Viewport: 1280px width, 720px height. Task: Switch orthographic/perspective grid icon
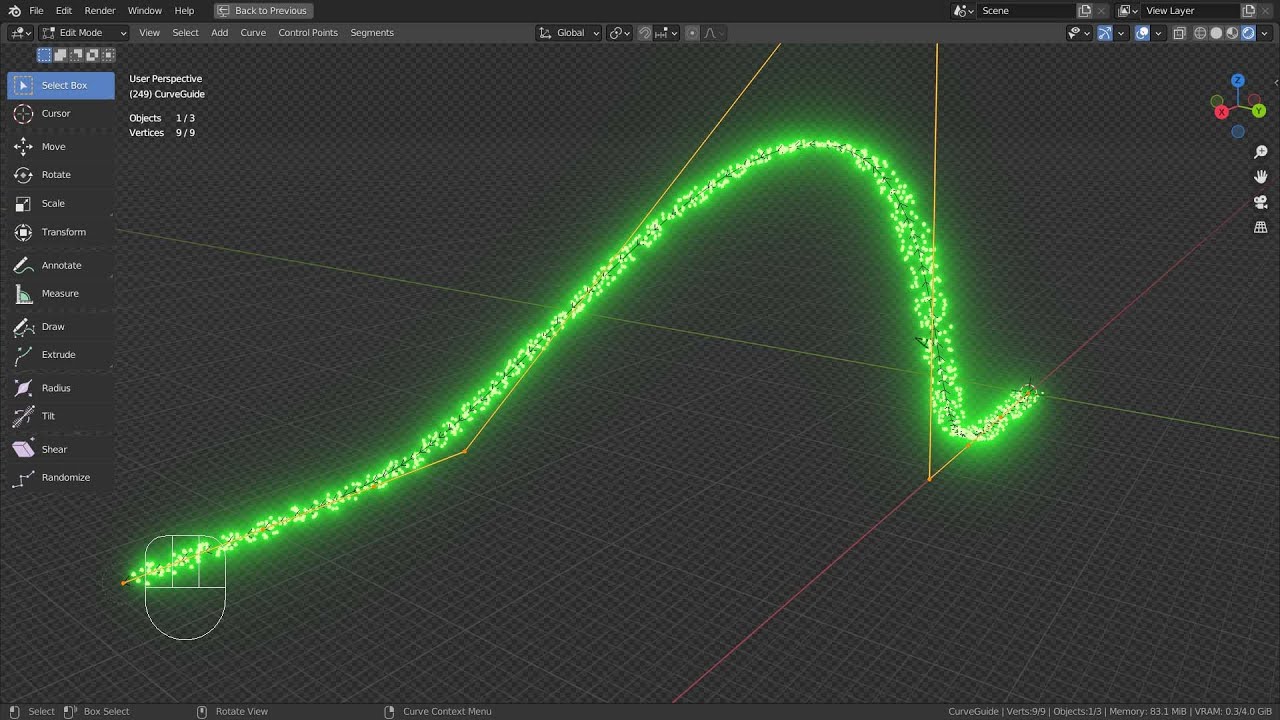pos(1261,227)
